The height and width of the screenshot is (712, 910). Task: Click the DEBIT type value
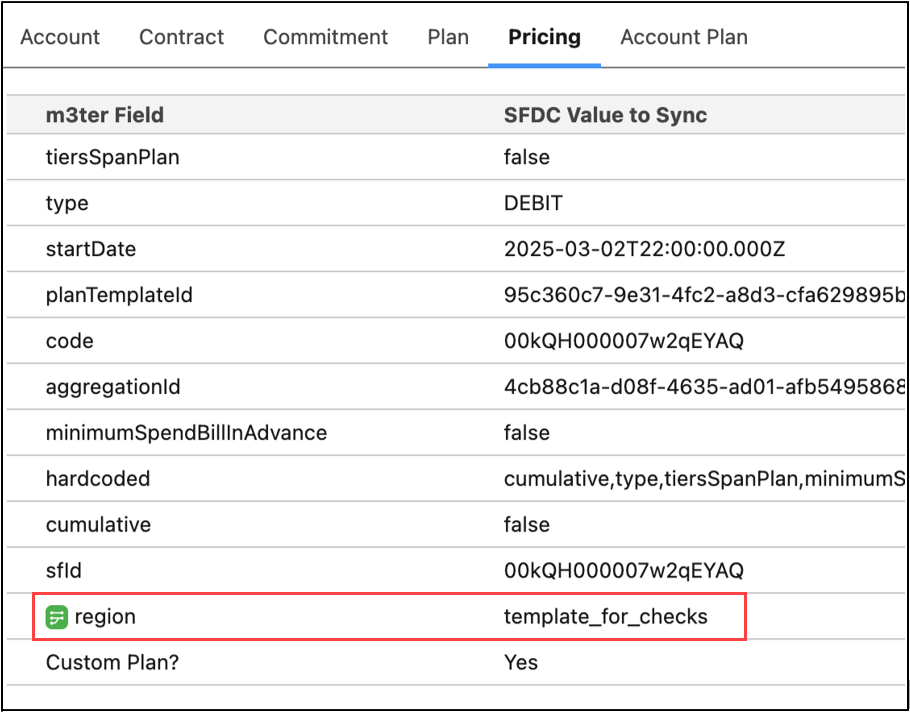533,203
